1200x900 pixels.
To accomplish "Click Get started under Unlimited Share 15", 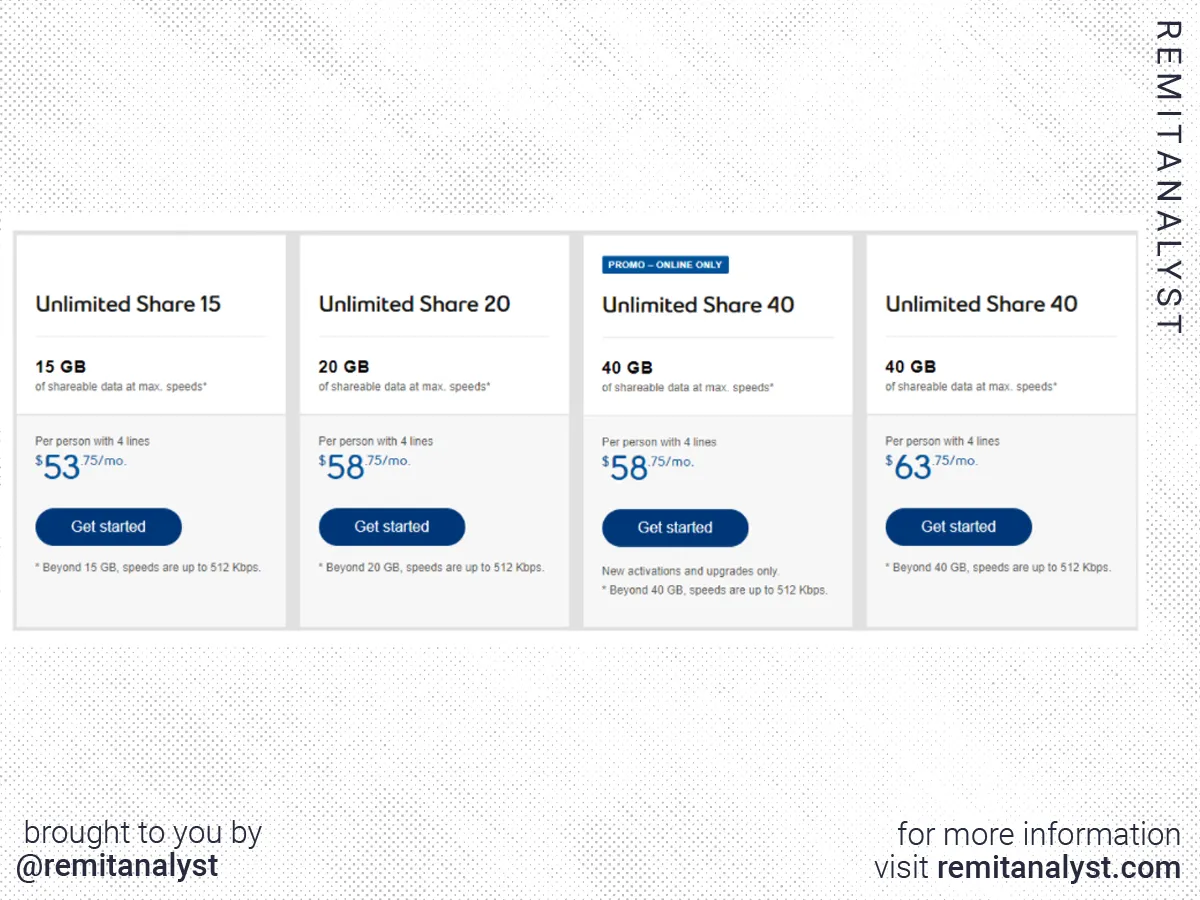I will (x=108, y=527).
